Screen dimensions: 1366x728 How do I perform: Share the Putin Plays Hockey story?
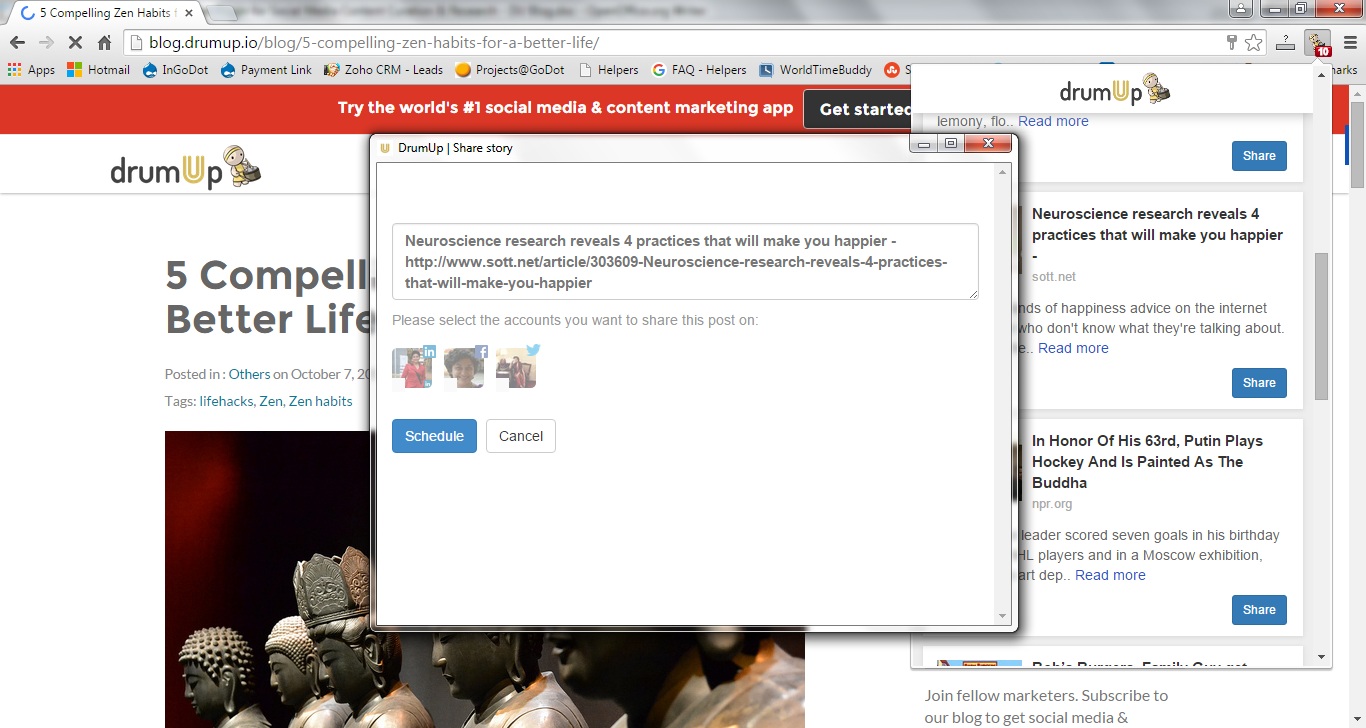(x=1259, y=610)
